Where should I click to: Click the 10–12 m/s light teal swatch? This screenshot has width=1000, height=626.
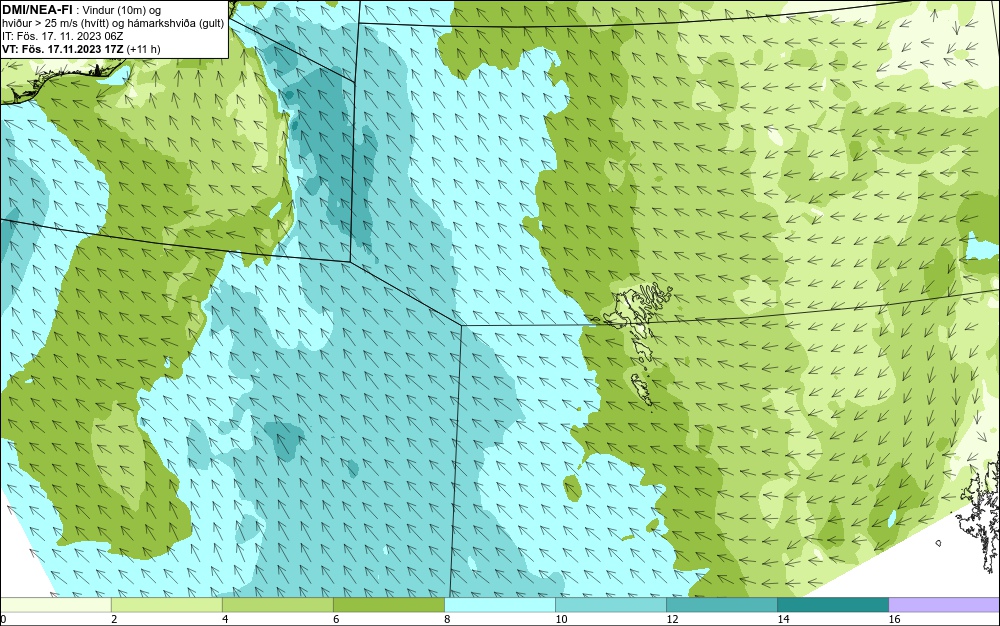(x=610, y=605)
